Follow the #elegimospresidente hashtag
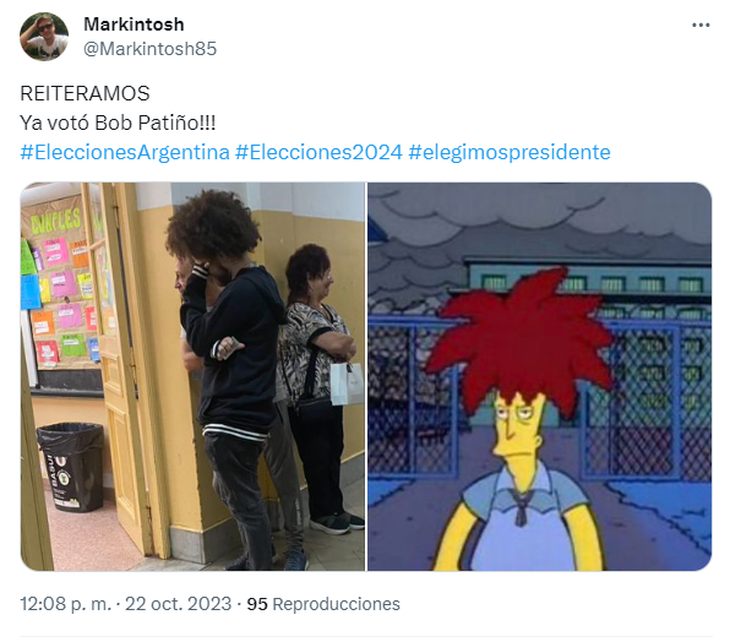This screenshot has height=642, width=730. coord(509,152)
